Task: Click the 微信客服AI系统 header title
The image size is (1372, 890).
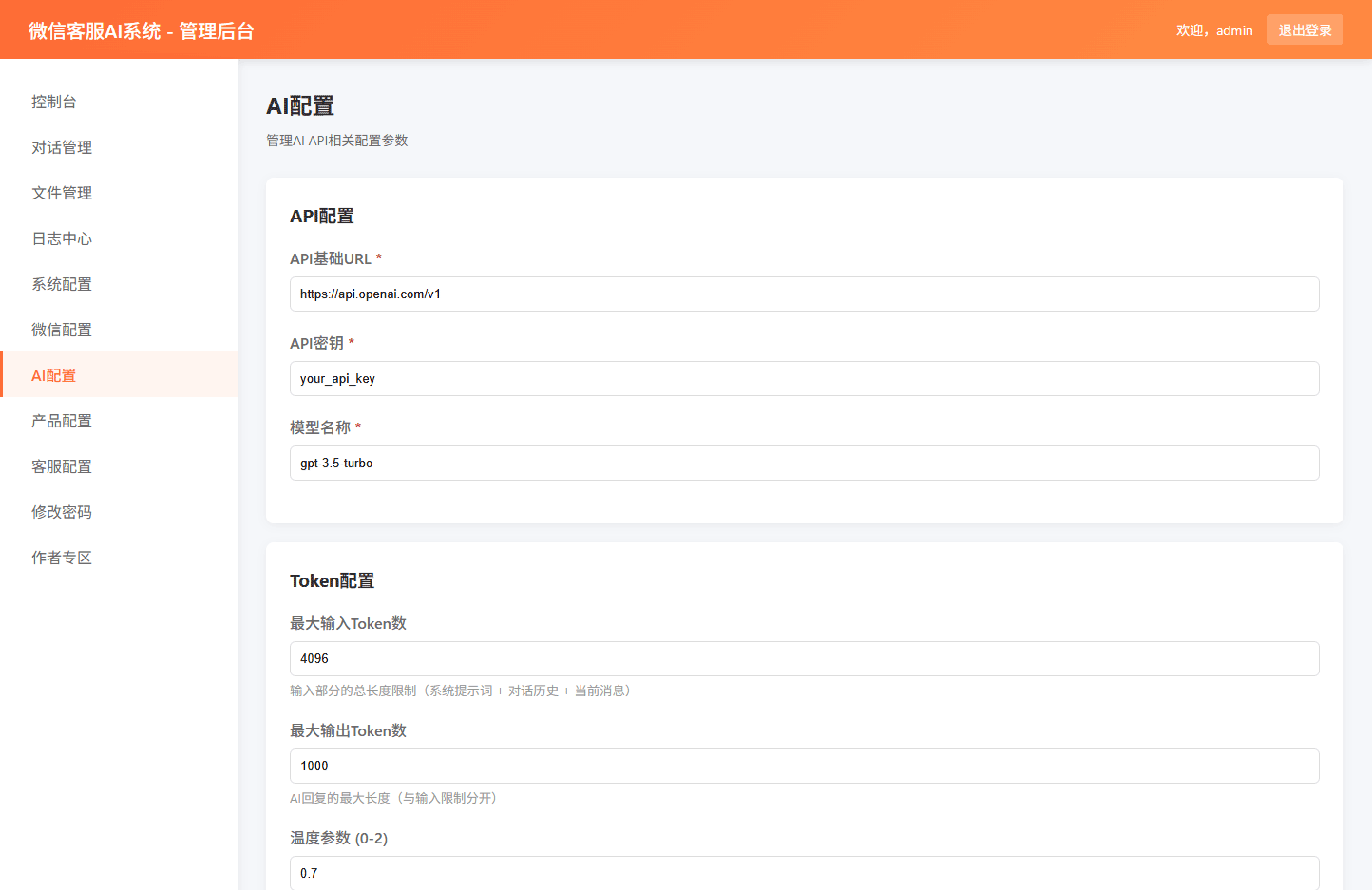Action: pos(137,29)
